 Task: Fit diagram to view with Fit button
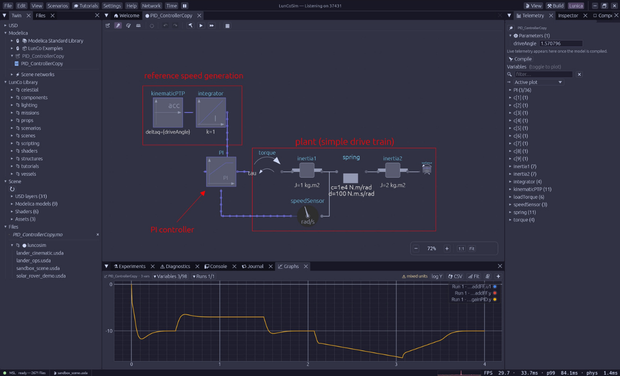tap(472, 249)
